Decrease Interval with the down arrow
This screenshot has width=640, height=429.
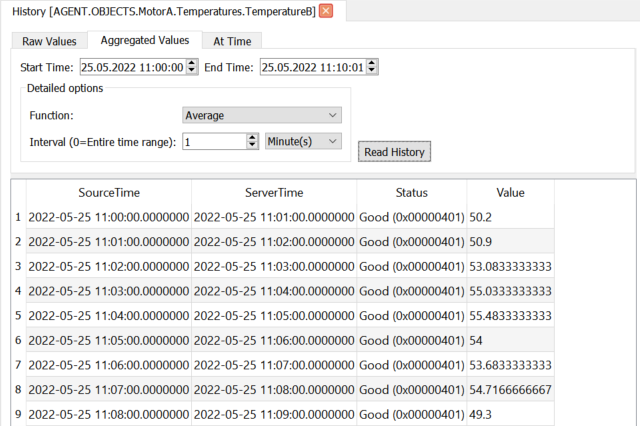click(253, 146)
